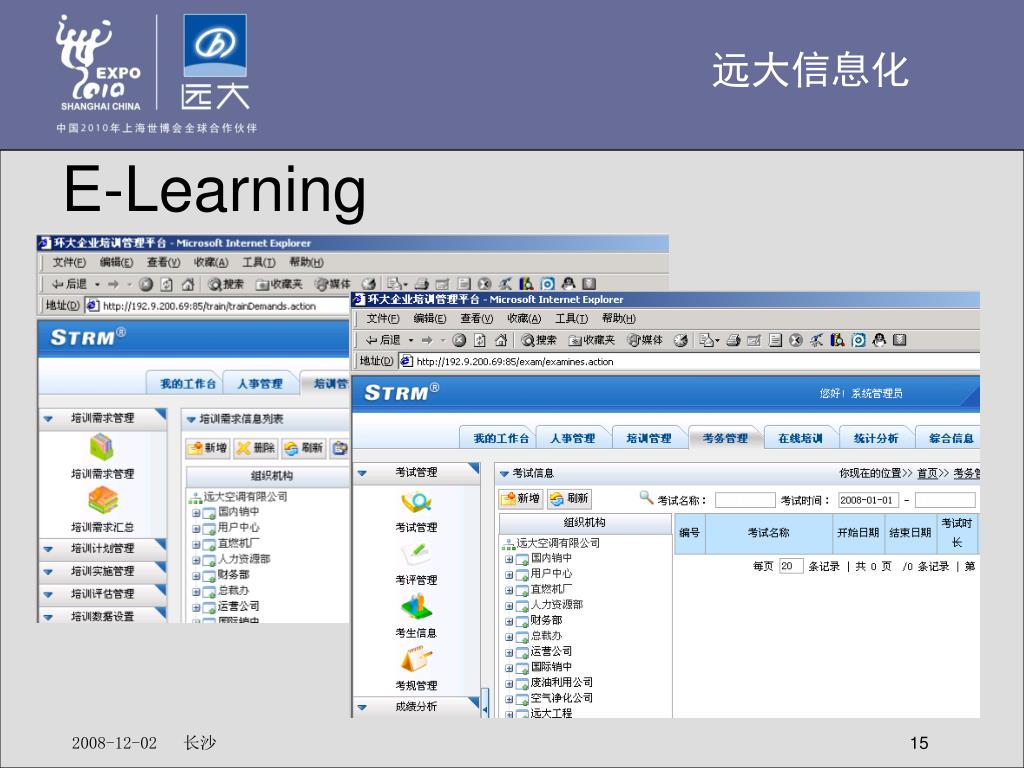Open 编辑 menu in front IE window

pyautogui.click(x=430, y=319)
